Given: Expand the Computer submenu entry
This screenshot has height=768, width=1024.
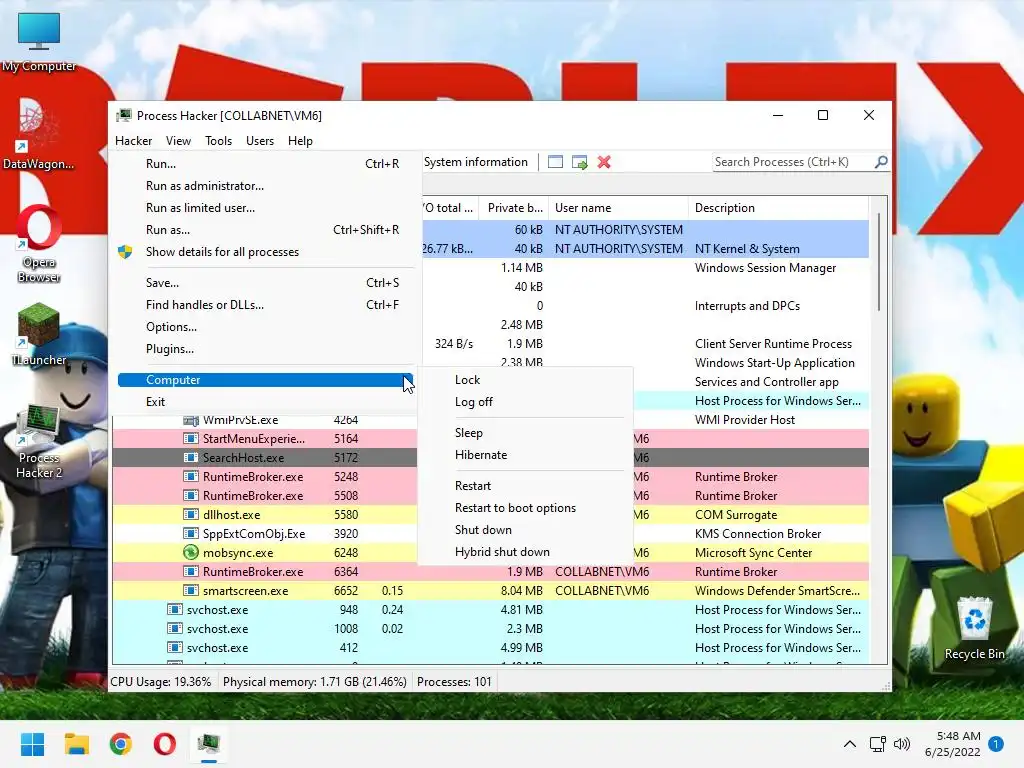Looking at the screenshot, I should [x=265, y=380].
